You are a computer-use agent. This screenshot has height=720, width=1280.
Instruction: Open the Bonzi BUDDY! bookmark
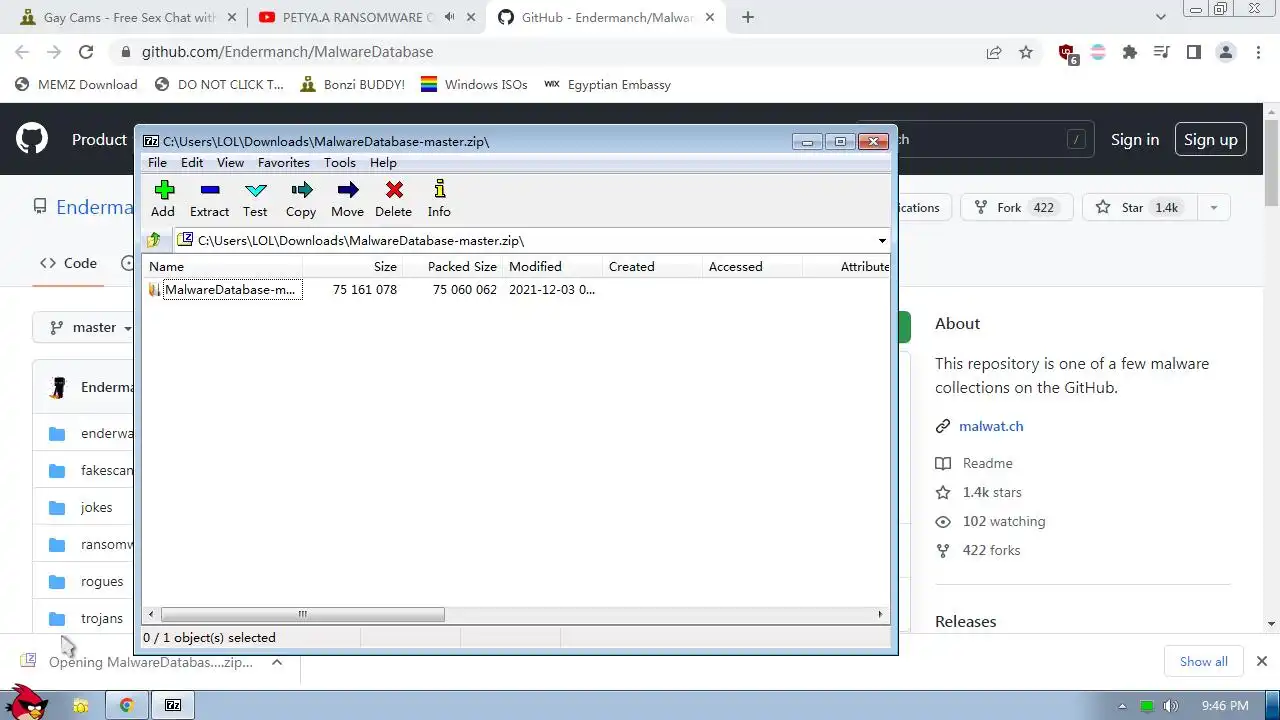point(352,85)
